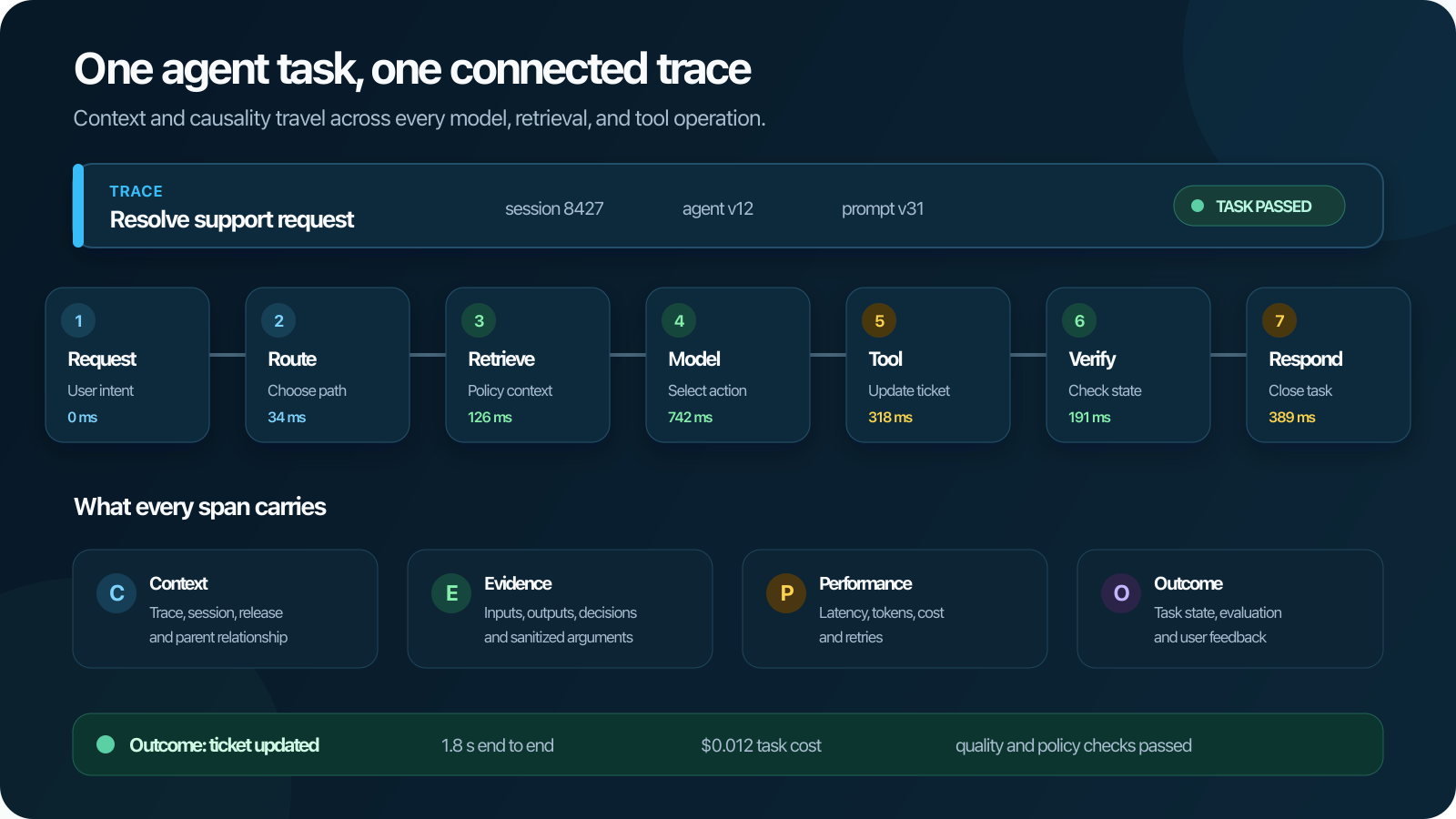This screenshot has width=1456, height=819.
Task: Click 'Choose path' subtitle text
Action: point(307,390)
